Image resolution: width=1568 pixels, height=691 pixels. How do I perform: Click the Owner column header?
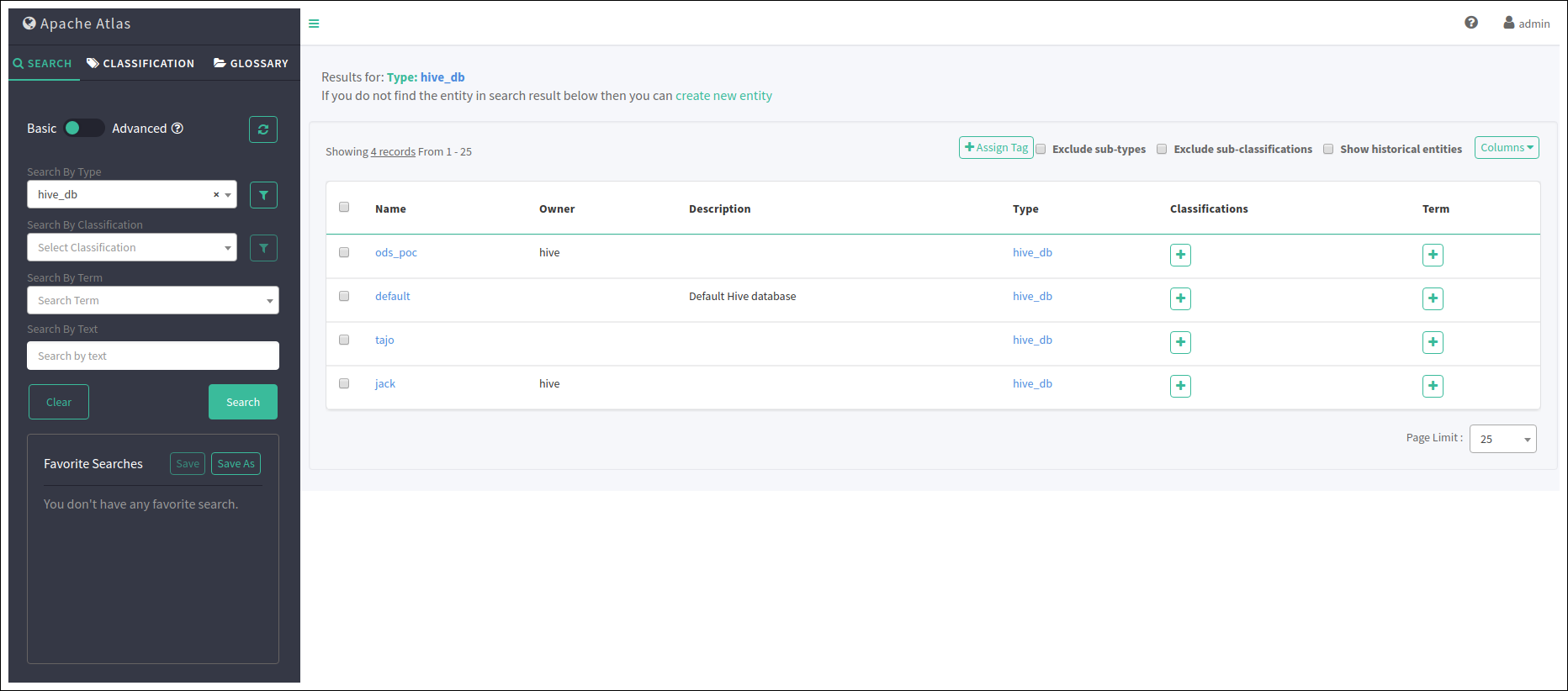pos(557,208)
